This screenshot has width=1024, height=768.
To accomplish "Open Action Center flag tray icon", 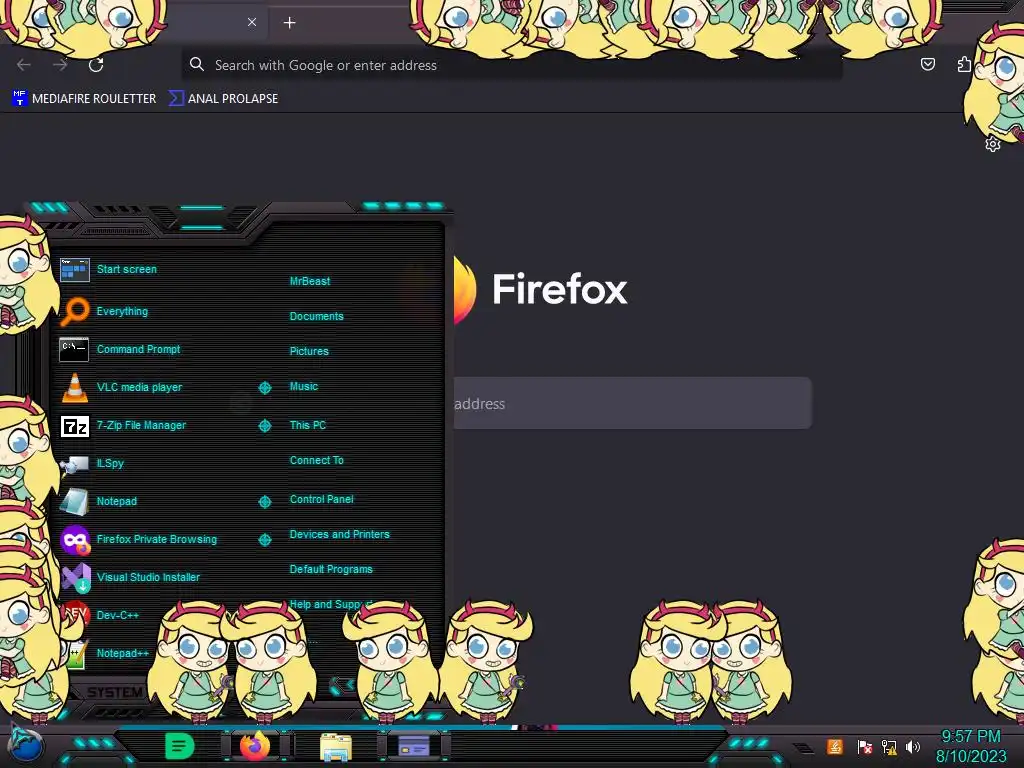I will coord(865,746).
